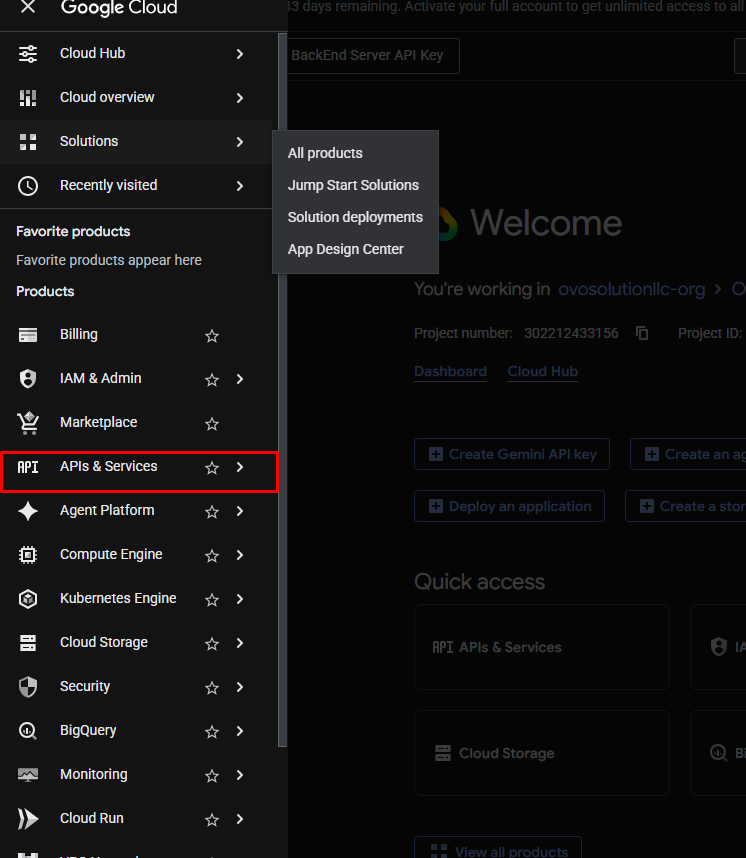This screenshot has height=858, width=746.
Task: Expand the Monitoring submenu chevron
Action: tap(240, 775)
